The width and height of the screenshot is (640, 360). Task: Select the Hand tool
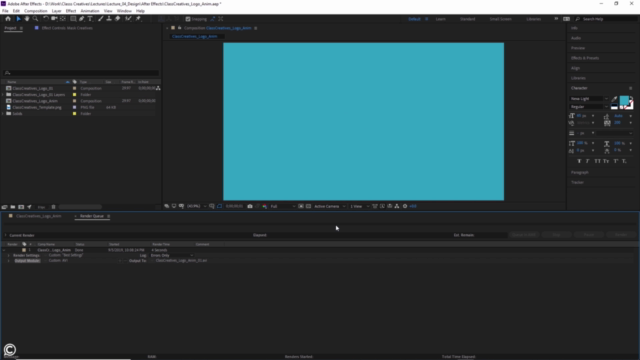tap(27, 19)
